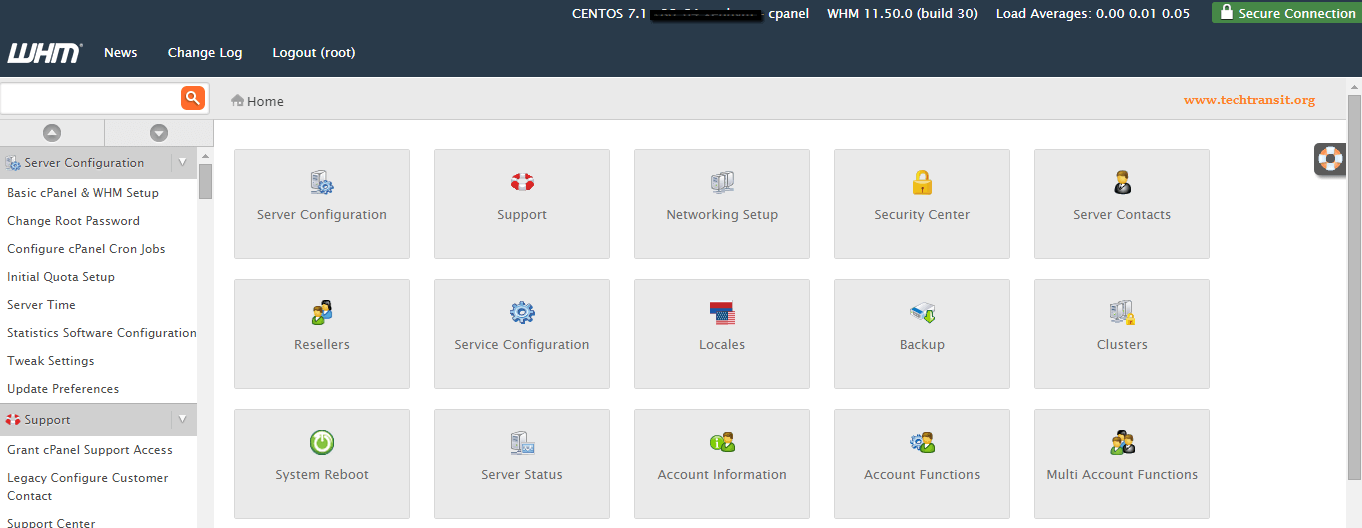Click the CENTOS 7.1 text
The height and width of the screenshot is (528, 1362).
click(x=608, y=13)
